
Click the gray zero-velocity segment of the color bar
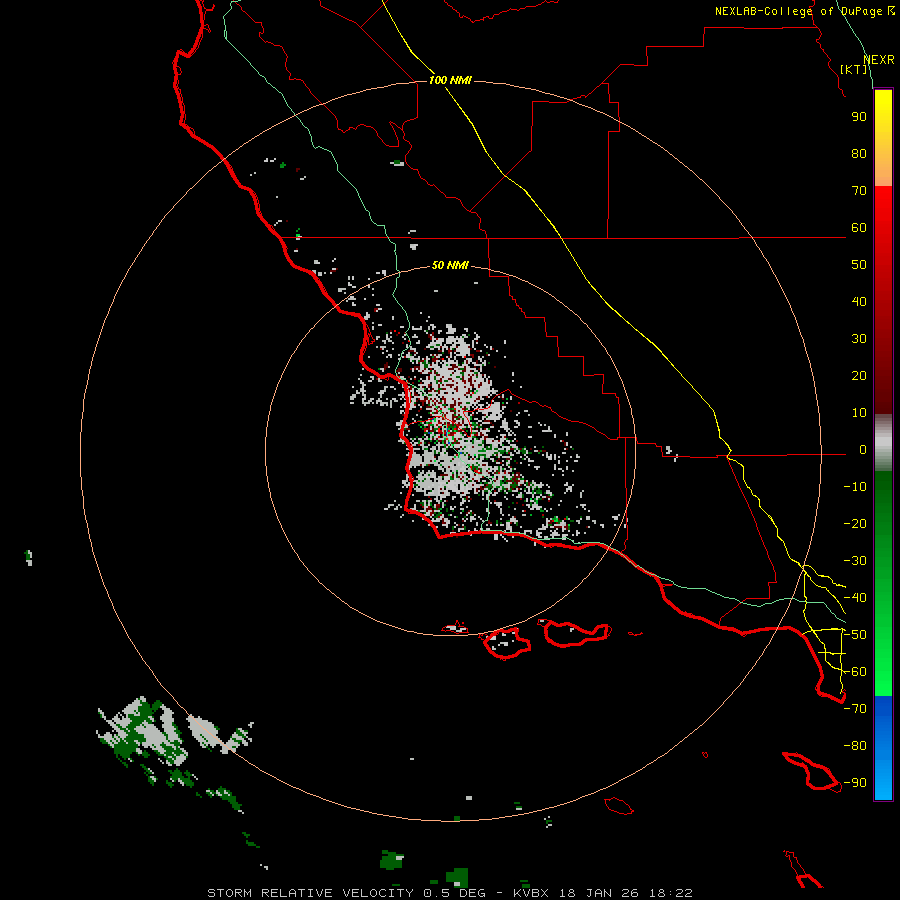(x=883, y=443)
